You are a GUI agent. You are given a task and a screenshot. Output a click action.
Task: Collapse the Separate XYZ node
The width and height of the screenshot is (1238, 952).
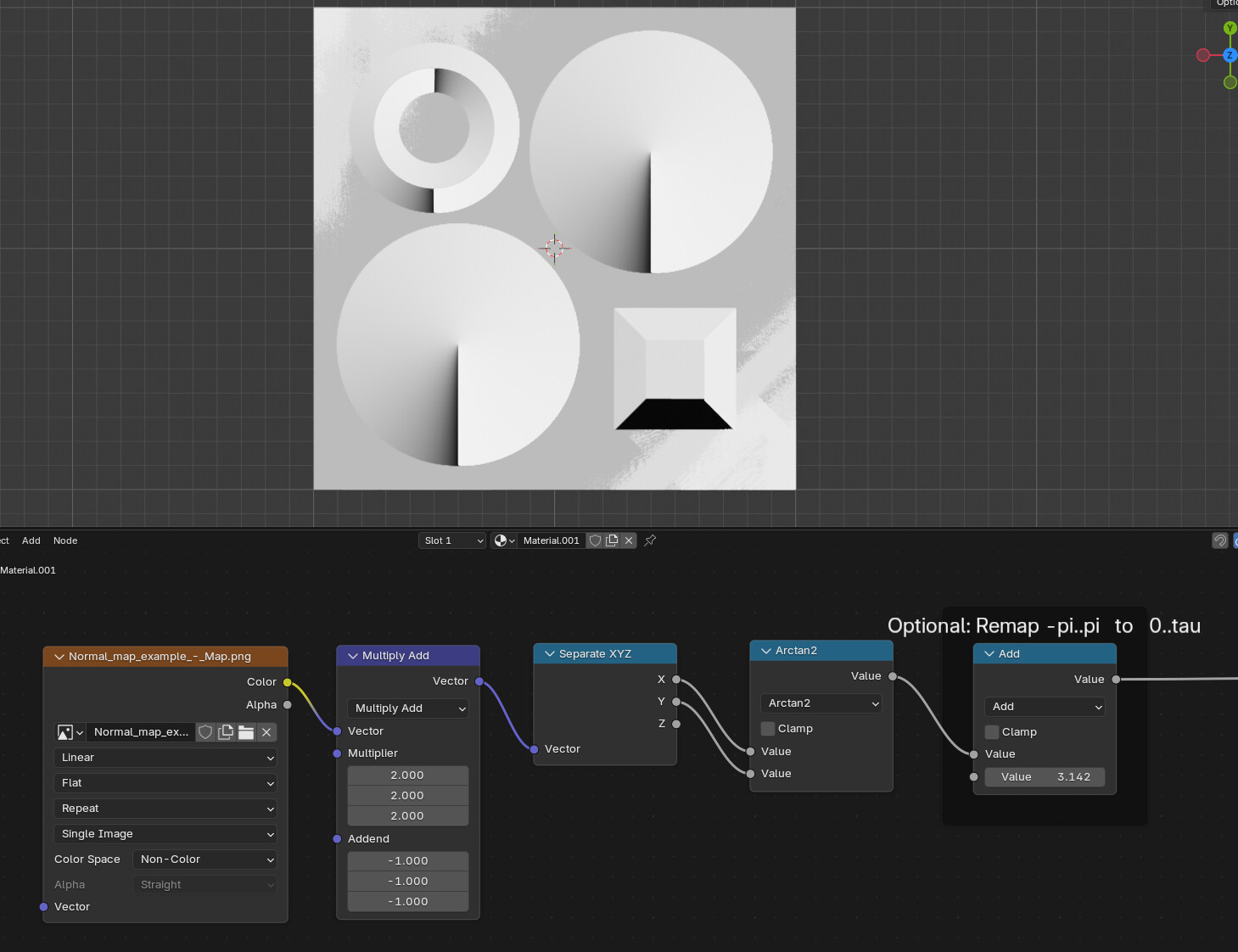tap(550, 654)
